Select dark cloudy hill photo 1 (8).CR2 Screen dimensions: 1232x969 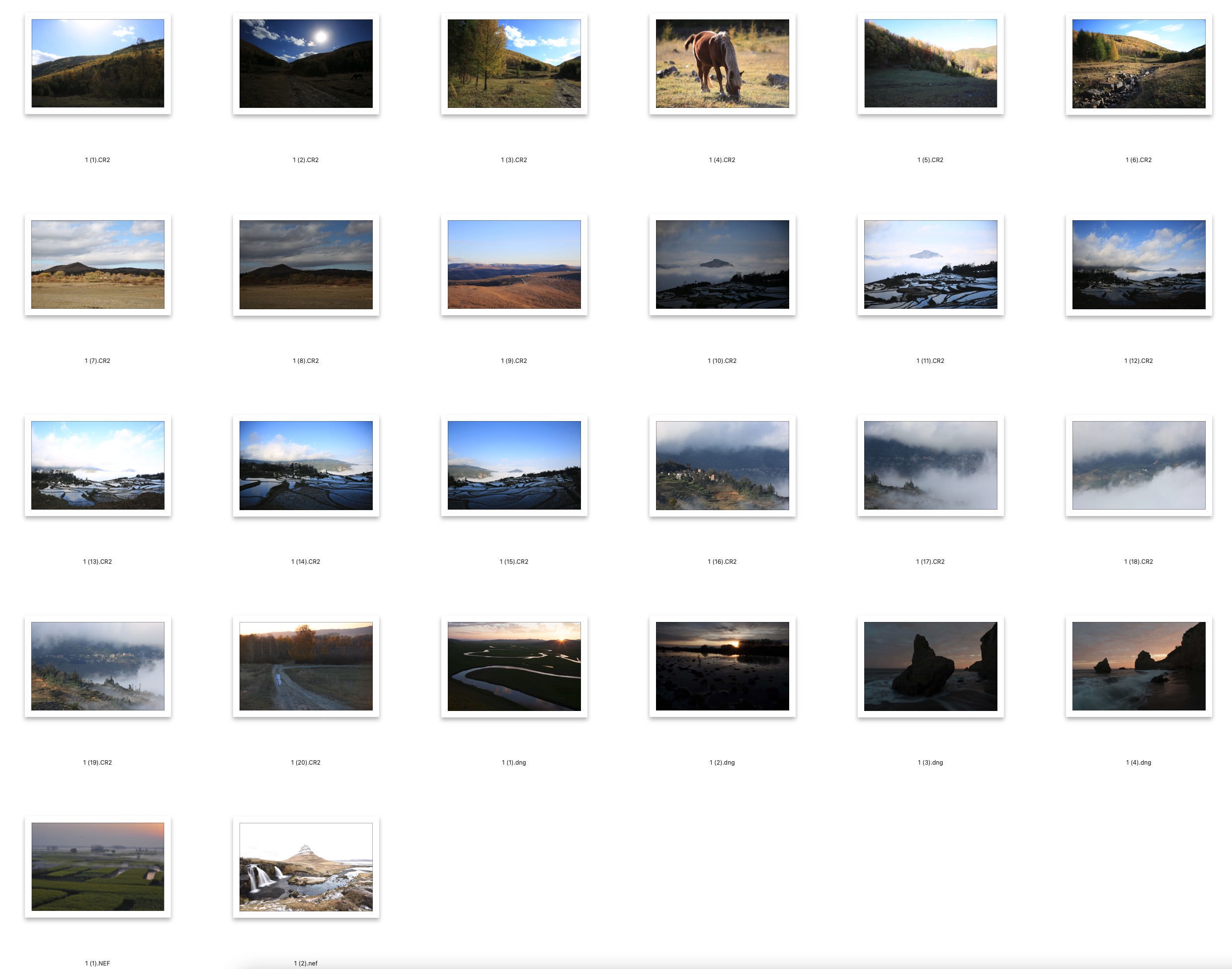pyautogui.click(x=306, y=264)
